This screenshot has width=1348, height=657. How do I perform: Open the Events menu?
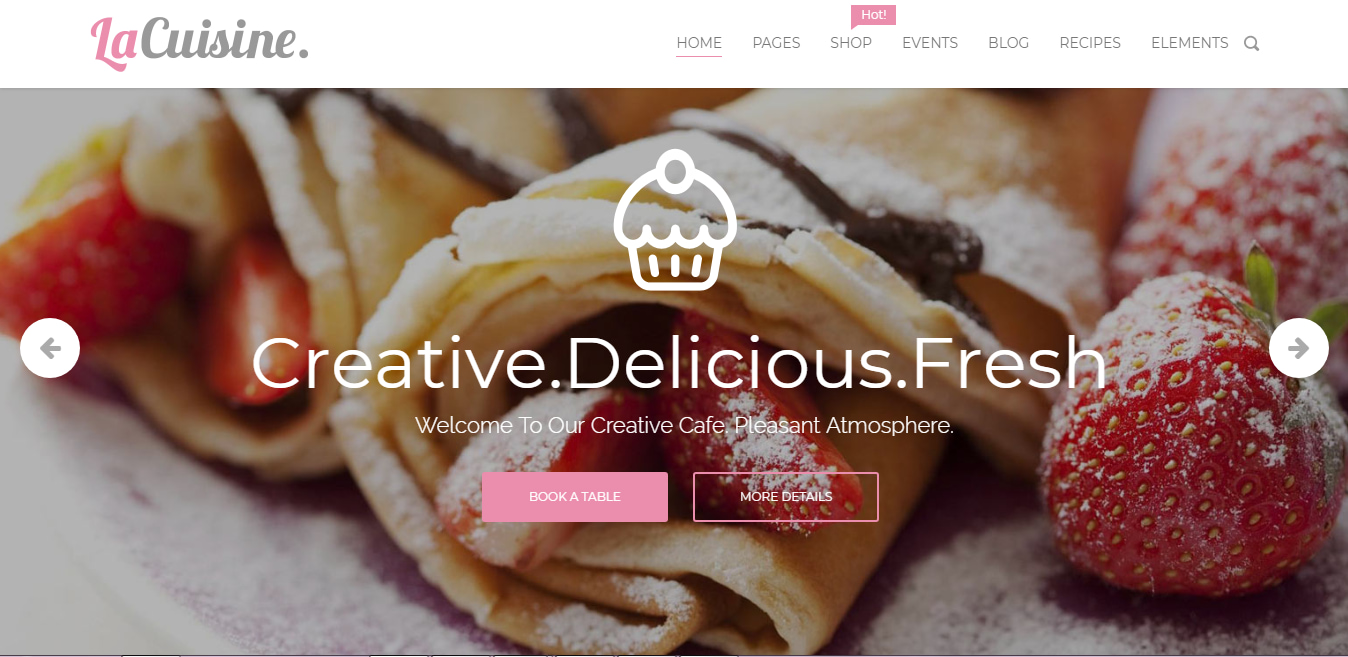[x=930, y=43]
